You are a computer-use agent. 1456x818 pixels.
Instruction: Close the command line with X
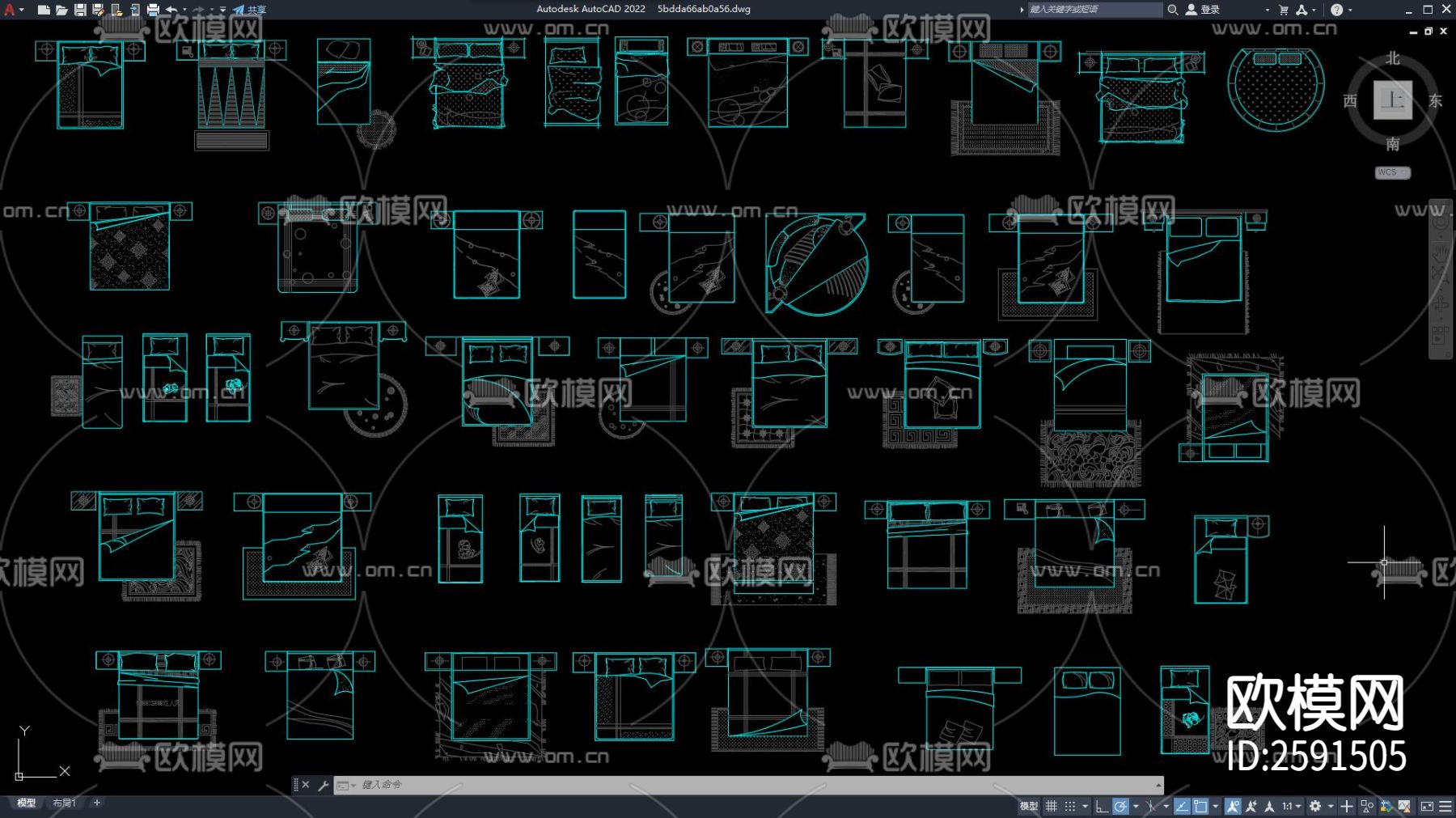[306, 785]
